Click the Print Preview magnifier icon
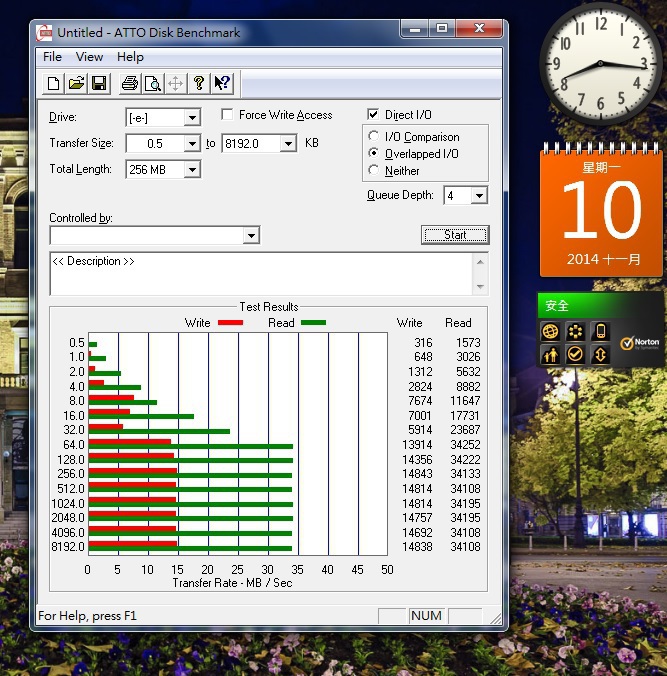 (153, 83)
